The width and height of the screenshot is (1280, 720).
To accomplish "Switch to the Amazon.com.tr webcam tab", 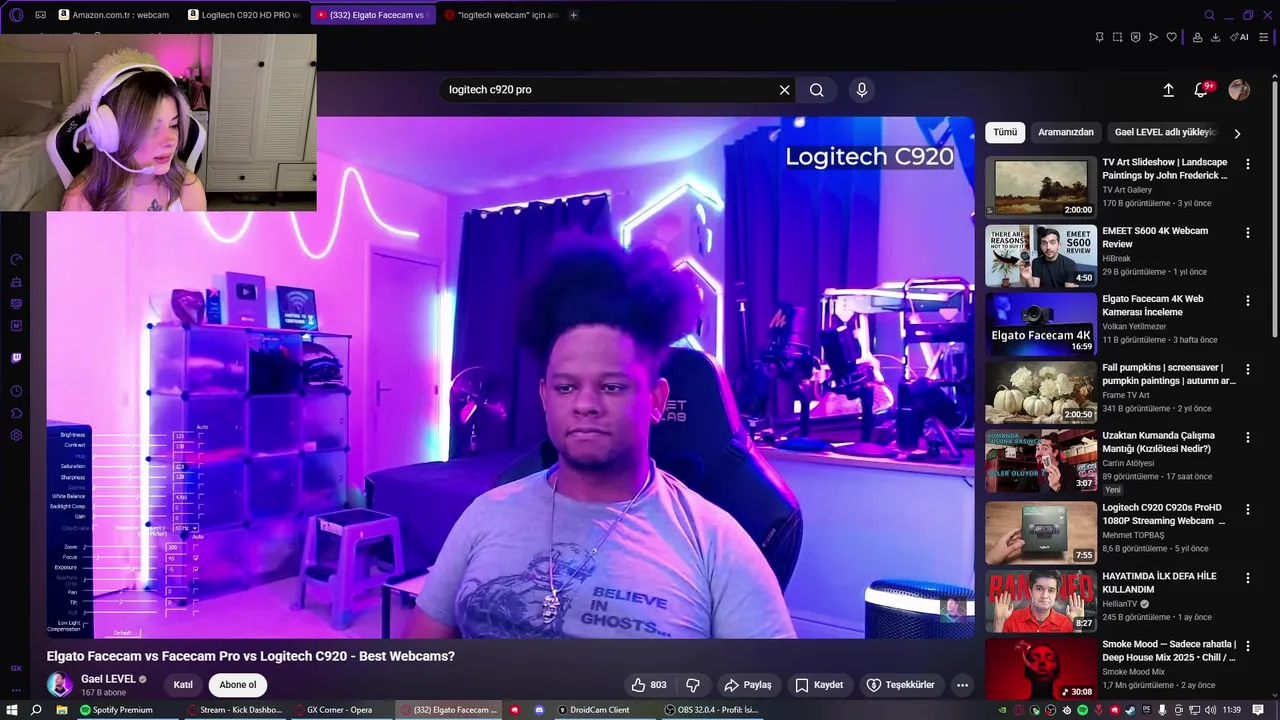I will coord(114,15).
